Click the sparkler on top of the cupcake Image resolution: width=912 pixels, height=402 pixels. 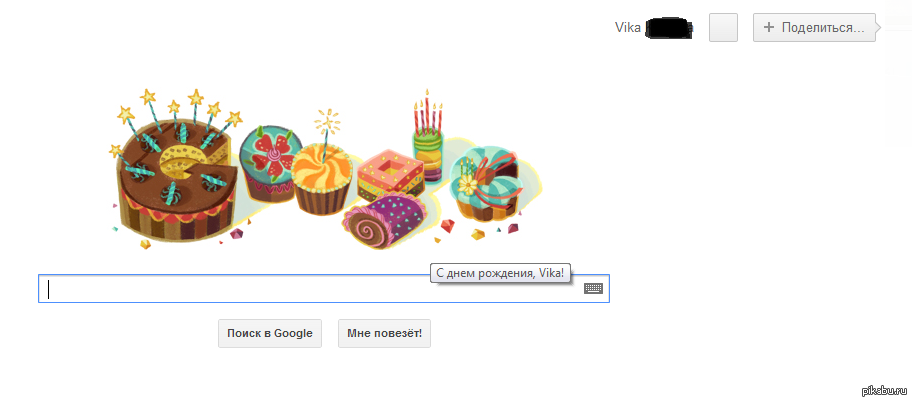(x=324, y=125)
